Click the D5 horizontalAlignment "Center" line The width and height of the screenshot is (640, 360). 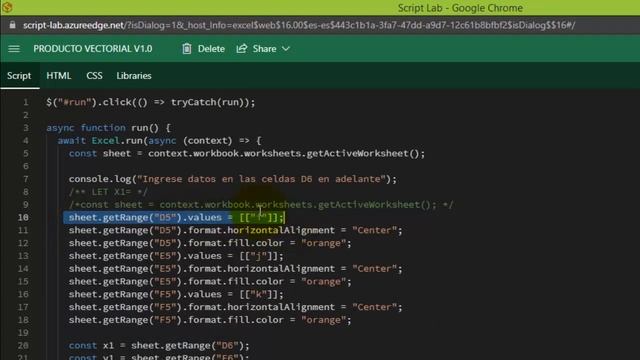pos(236,230)
